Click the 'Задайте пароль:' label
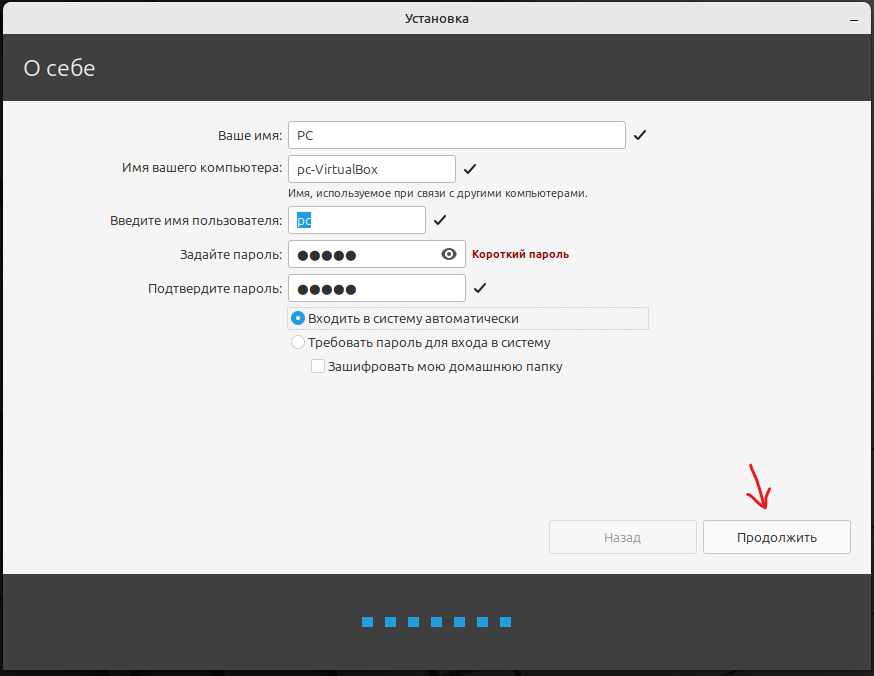Image resolution: width=874 pixels, height=676 pixels. pos(231,255)
